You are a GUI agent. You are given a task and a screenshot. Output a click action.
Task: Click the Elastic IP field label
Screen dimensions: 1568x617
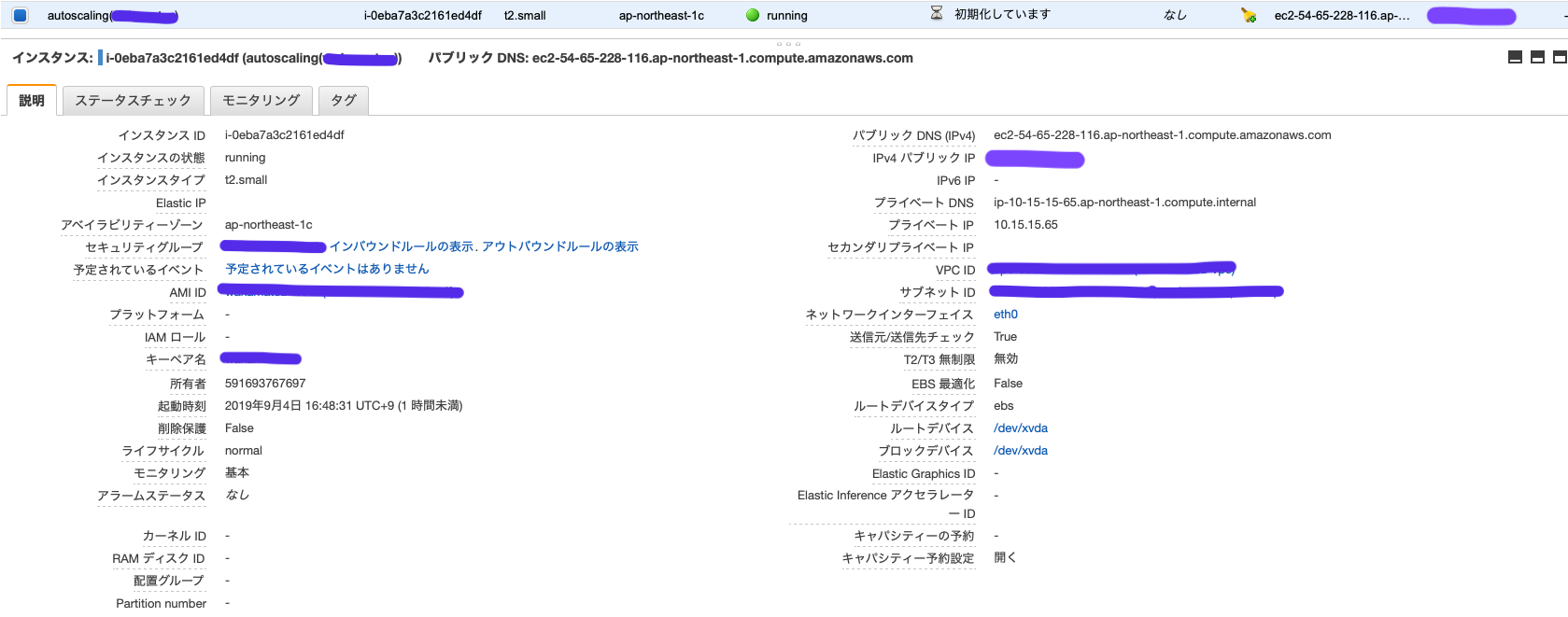click(181, 203)
